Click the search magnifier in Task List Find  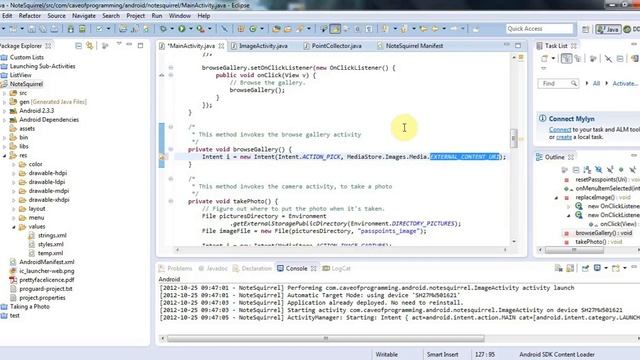click(x=574, y=83)
